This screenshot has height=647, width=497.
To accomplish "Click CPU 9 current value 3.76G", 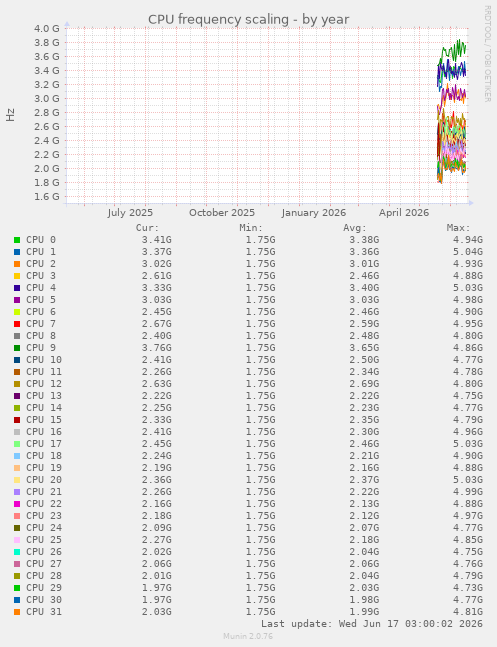I will point(156,347).
